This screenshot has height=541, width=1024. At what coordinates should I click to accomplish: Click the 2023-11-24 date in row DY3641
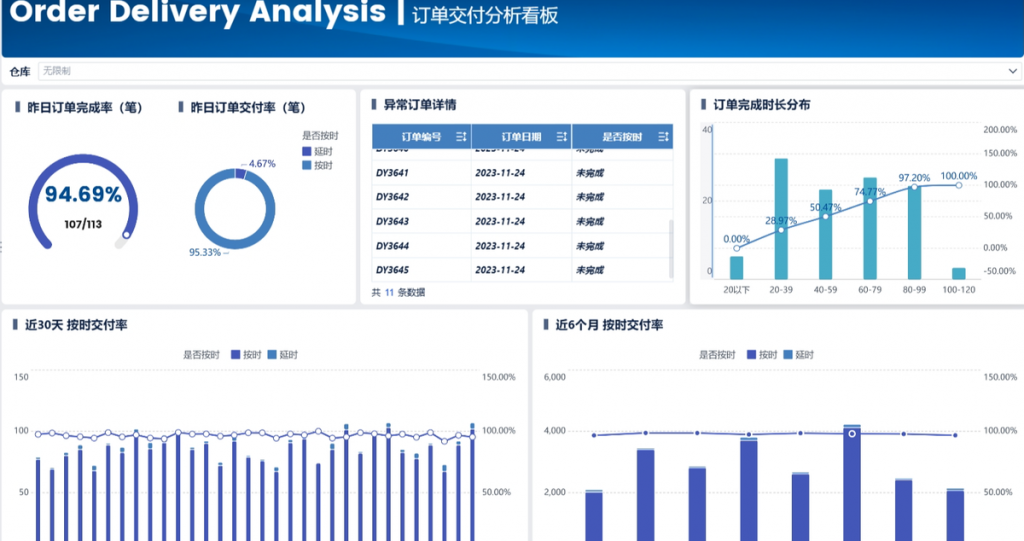(x=500, y=173)
